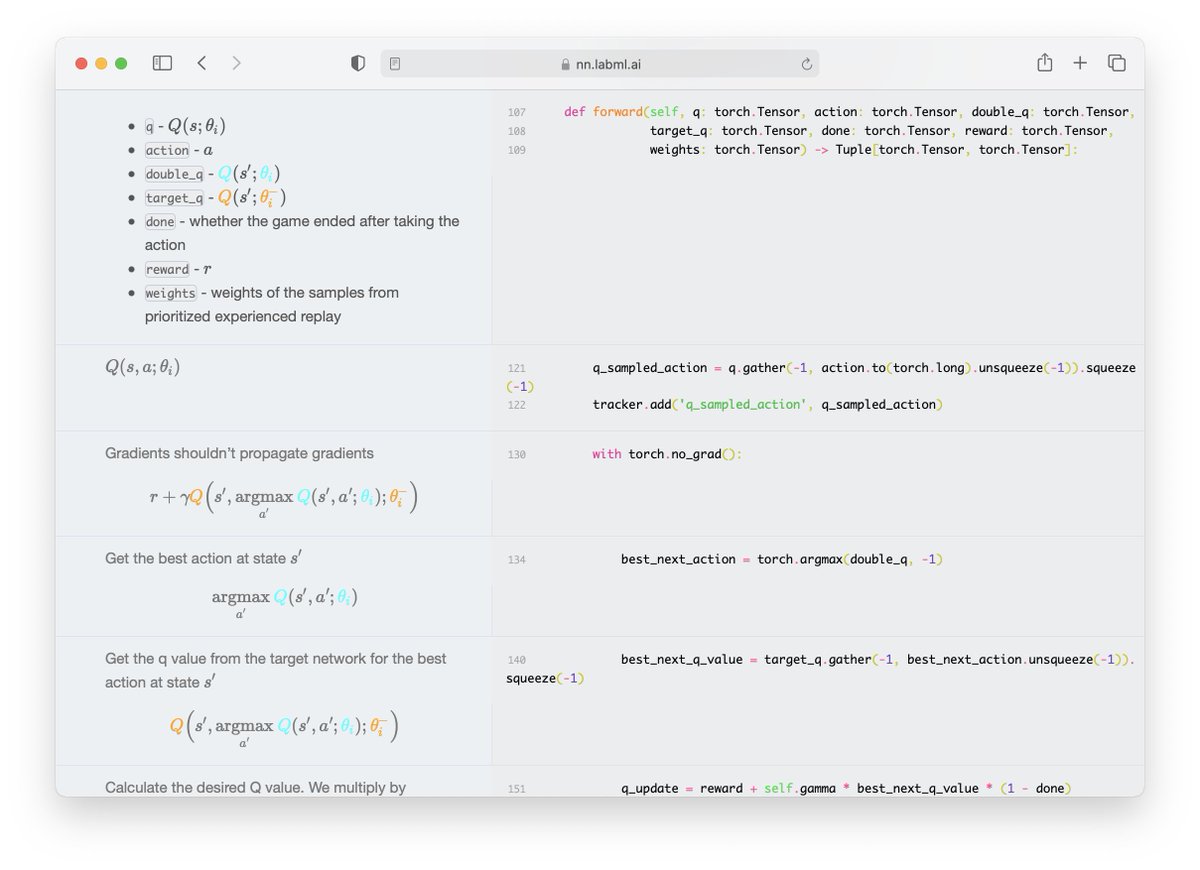Click the Q(s, a; θi) formula

point(143,367)
